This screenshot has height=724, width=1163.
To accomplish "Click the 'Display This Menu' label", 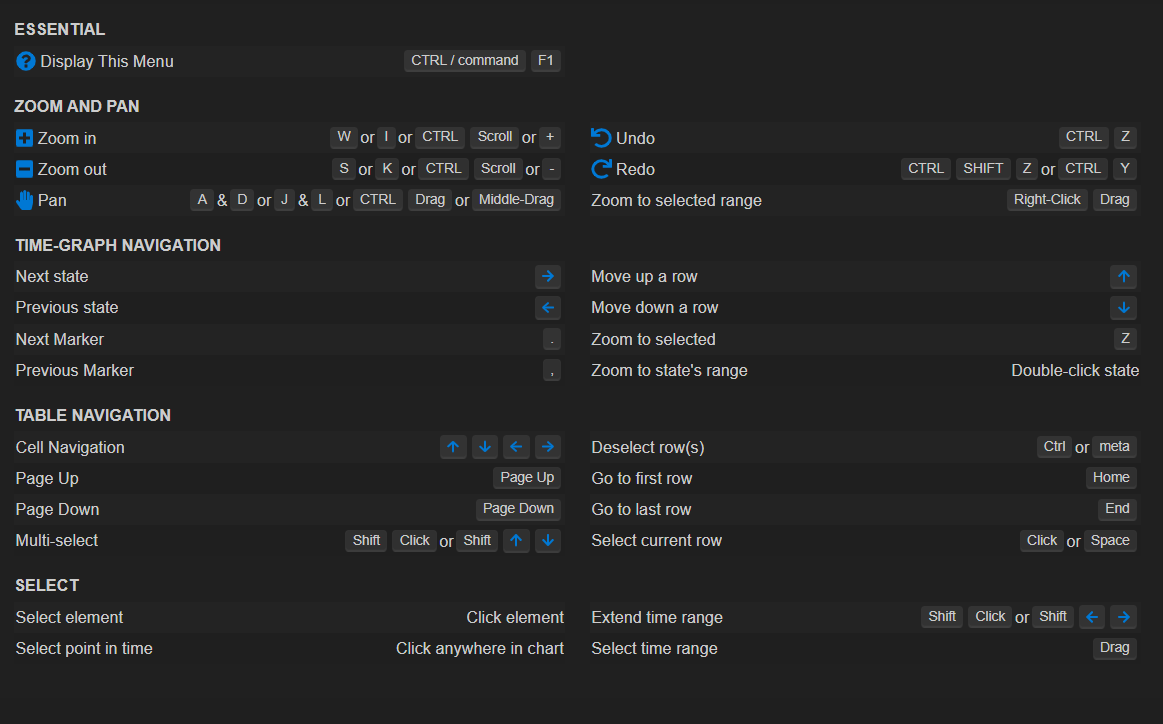I will pyautogui.click(x=107, y=62).
